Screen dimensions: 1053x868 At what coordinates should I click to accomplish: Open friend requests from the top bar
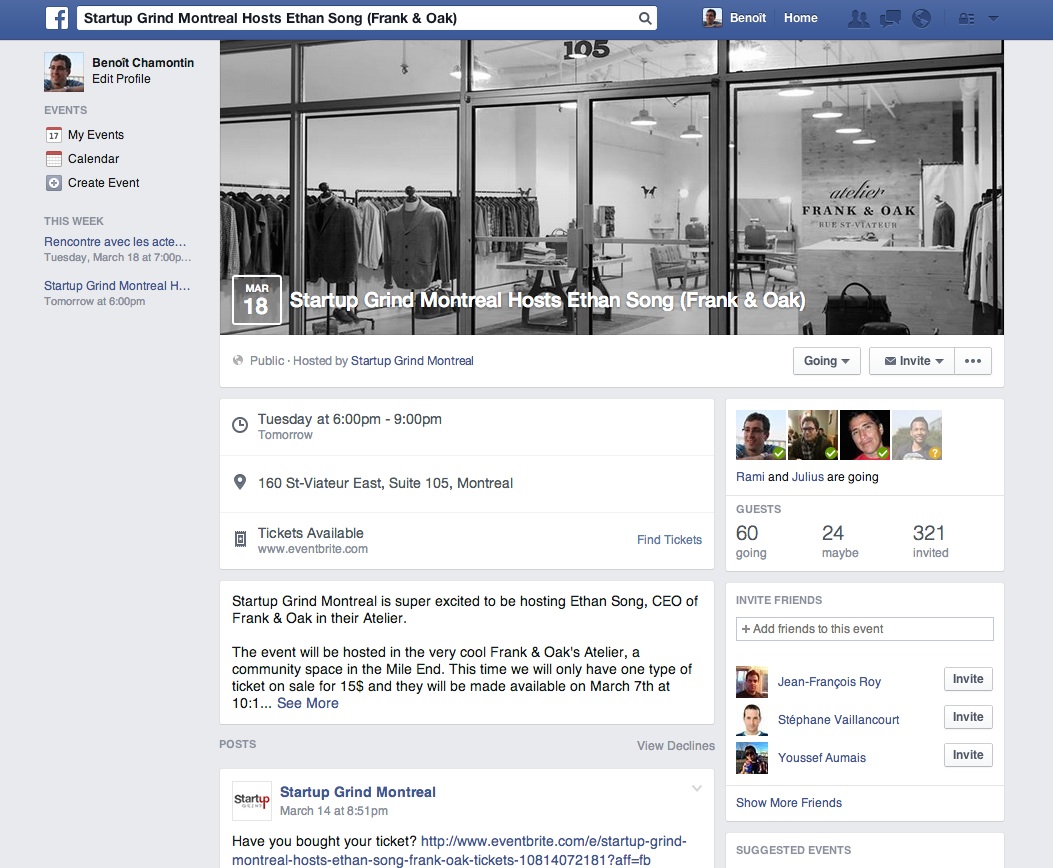point(858,17)
